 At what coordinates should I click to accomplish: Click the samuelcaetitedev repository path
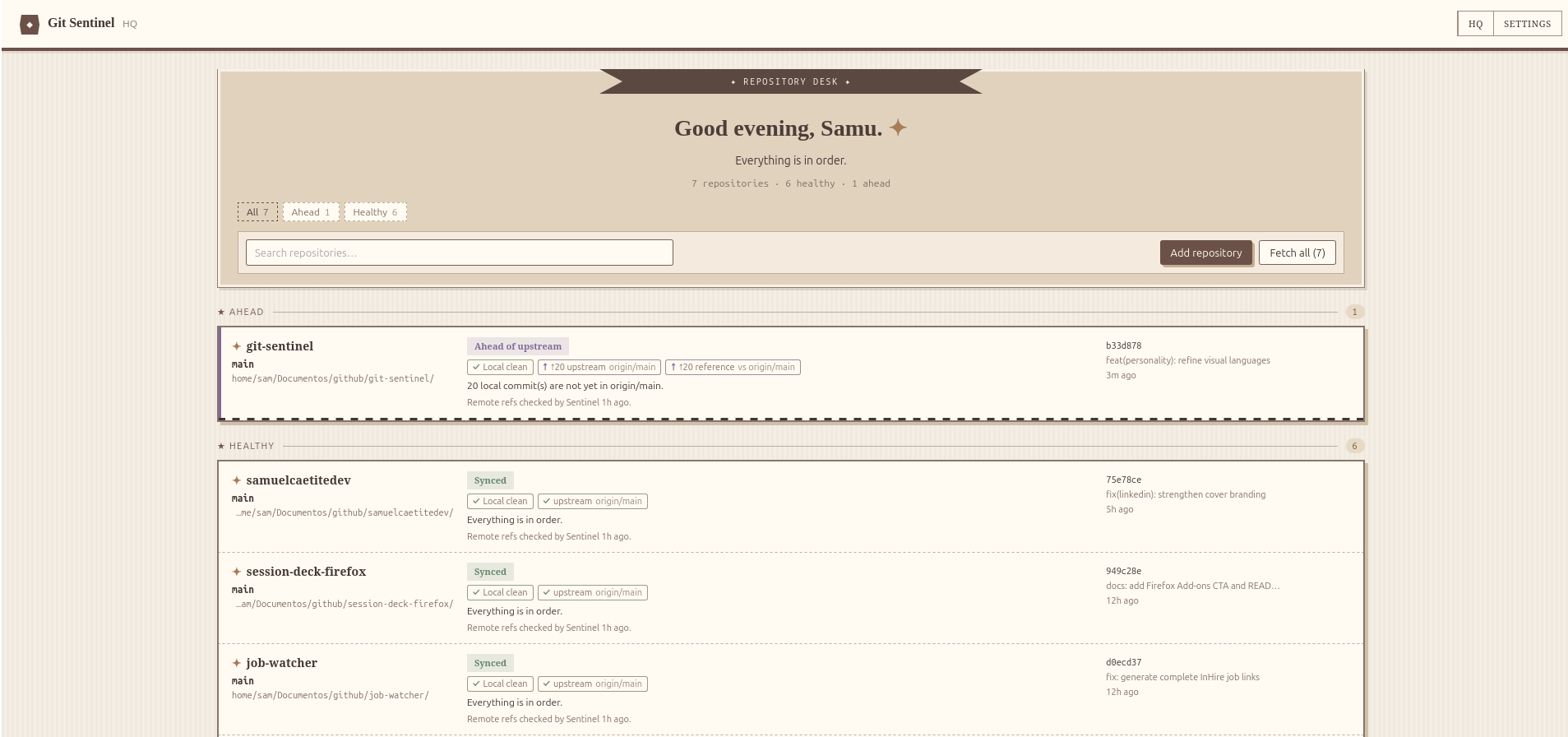coord(344,512)
